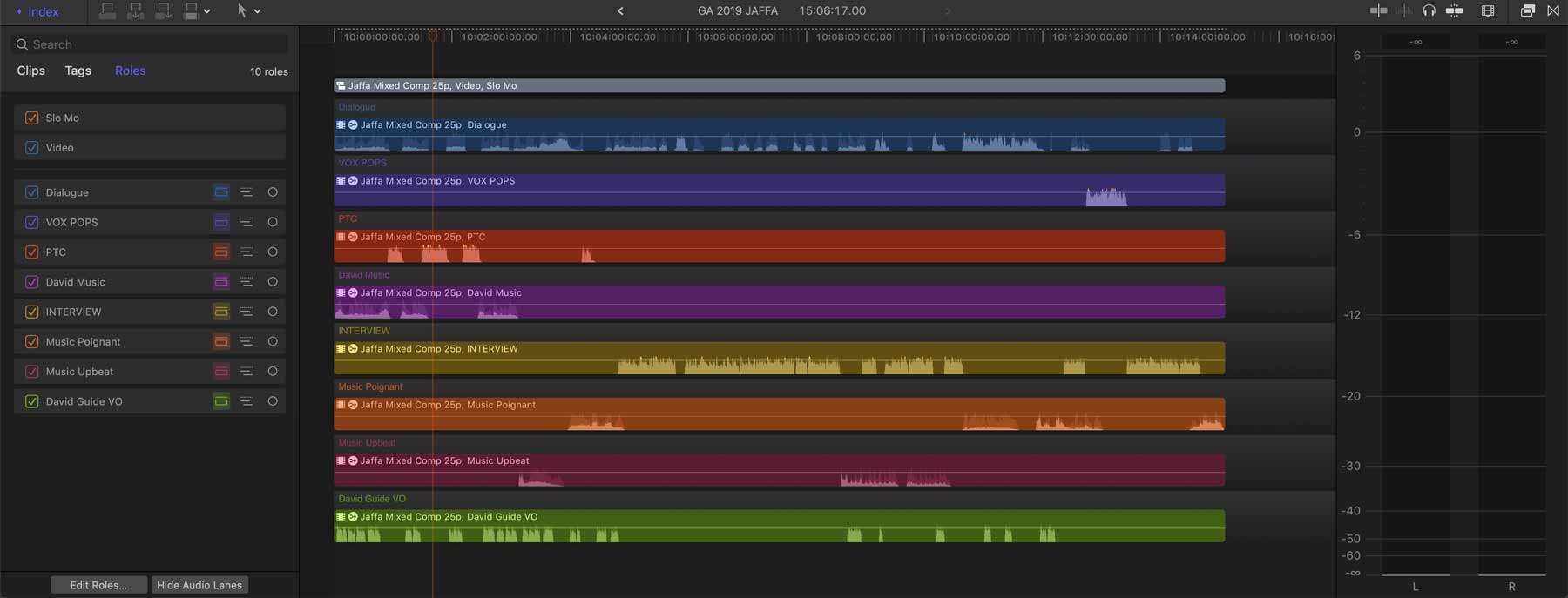Open the effects browser icon
1568x598 pixels.
(x=1527, y=10)
